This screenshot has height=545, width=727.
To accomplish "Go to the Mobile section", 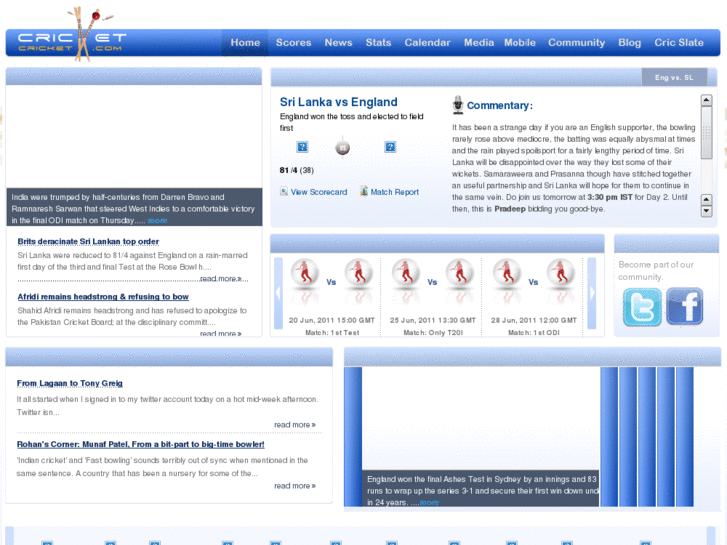I will point(520,43).
